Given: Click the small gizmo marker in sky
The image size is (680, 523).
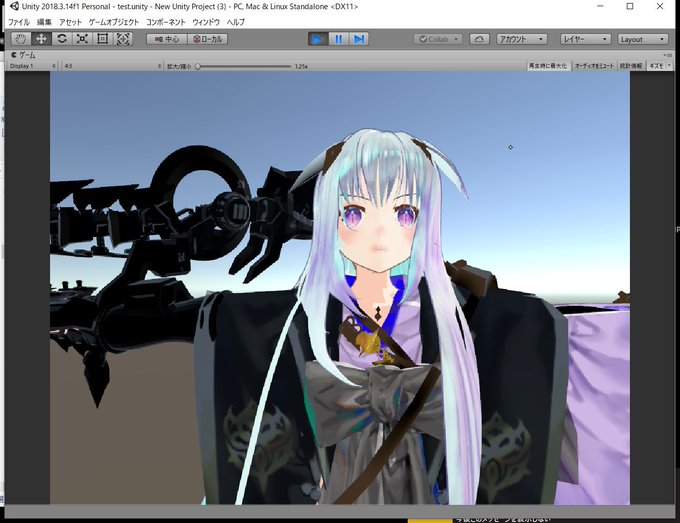Looking at the screenshot, I should click(510, 147).
